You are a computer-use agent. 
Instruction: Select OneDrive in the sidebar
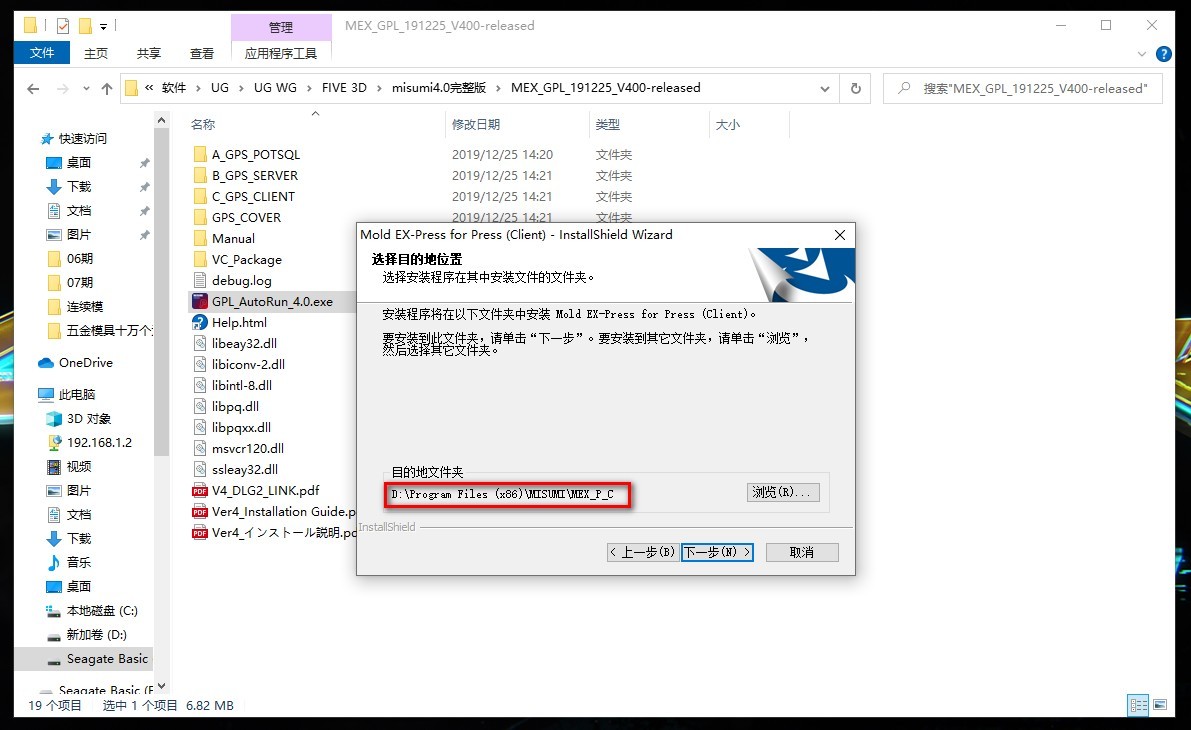[75, 363]
